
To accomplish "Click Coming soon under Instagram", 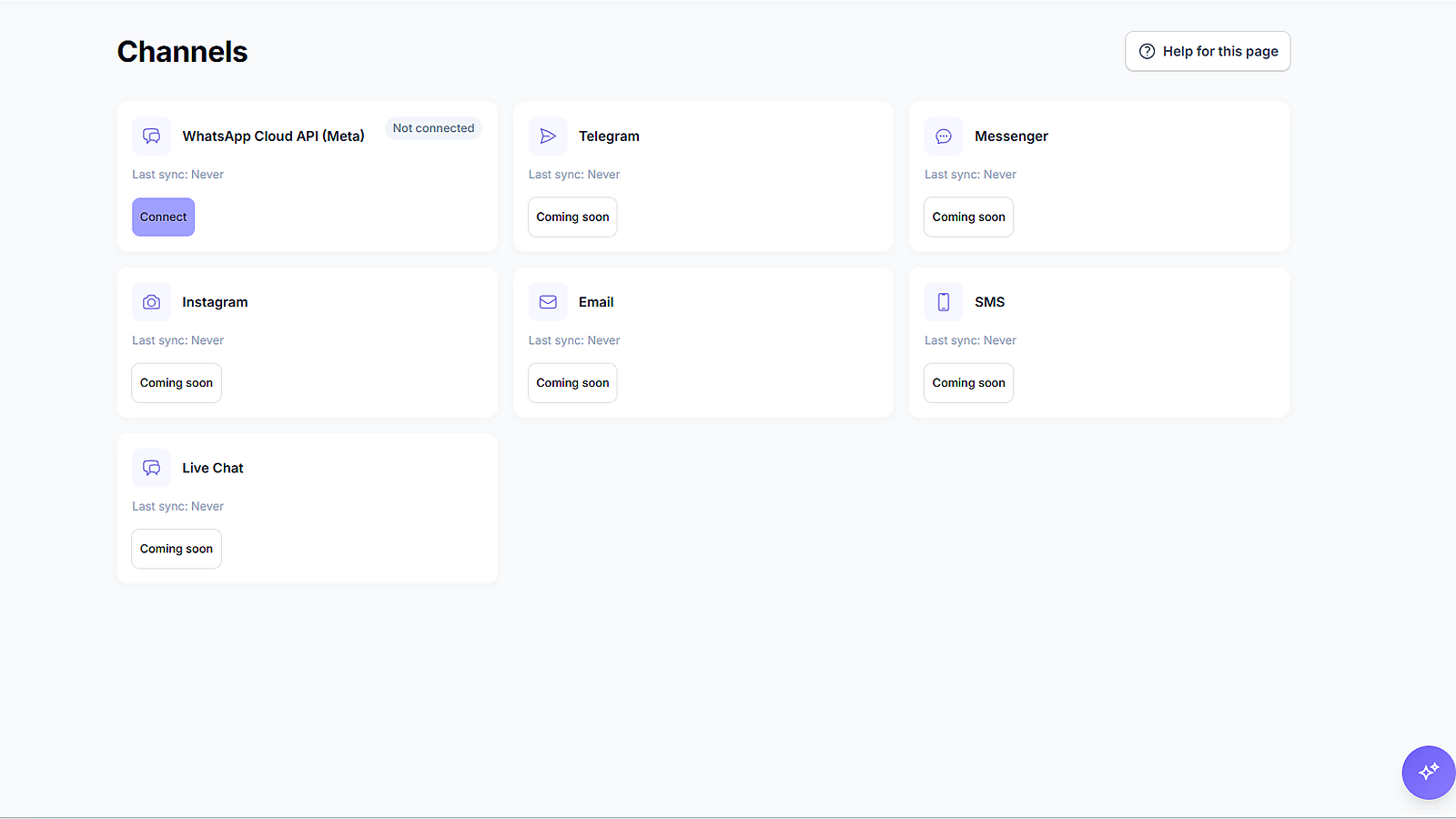I will pyautogui.click(x=177, y=383).
